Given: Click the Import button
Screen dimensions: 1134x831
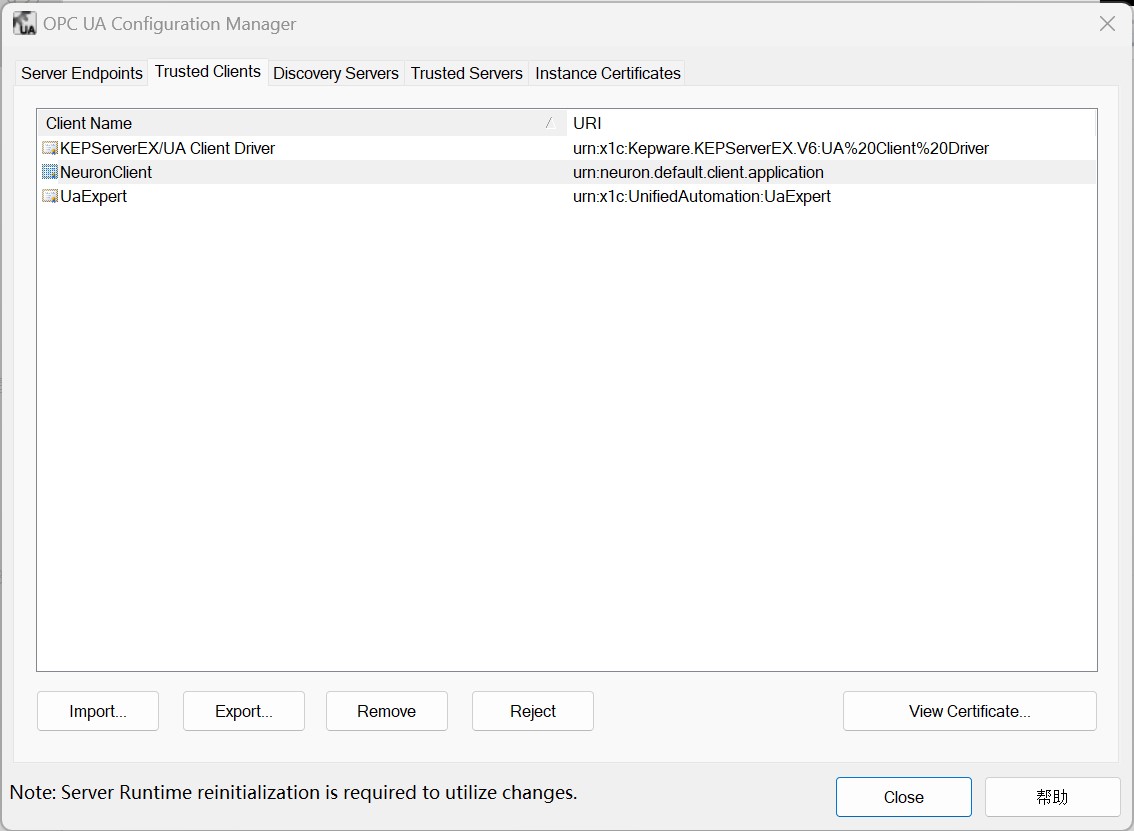Looking at the screenshot, I should tap(97, 711).
